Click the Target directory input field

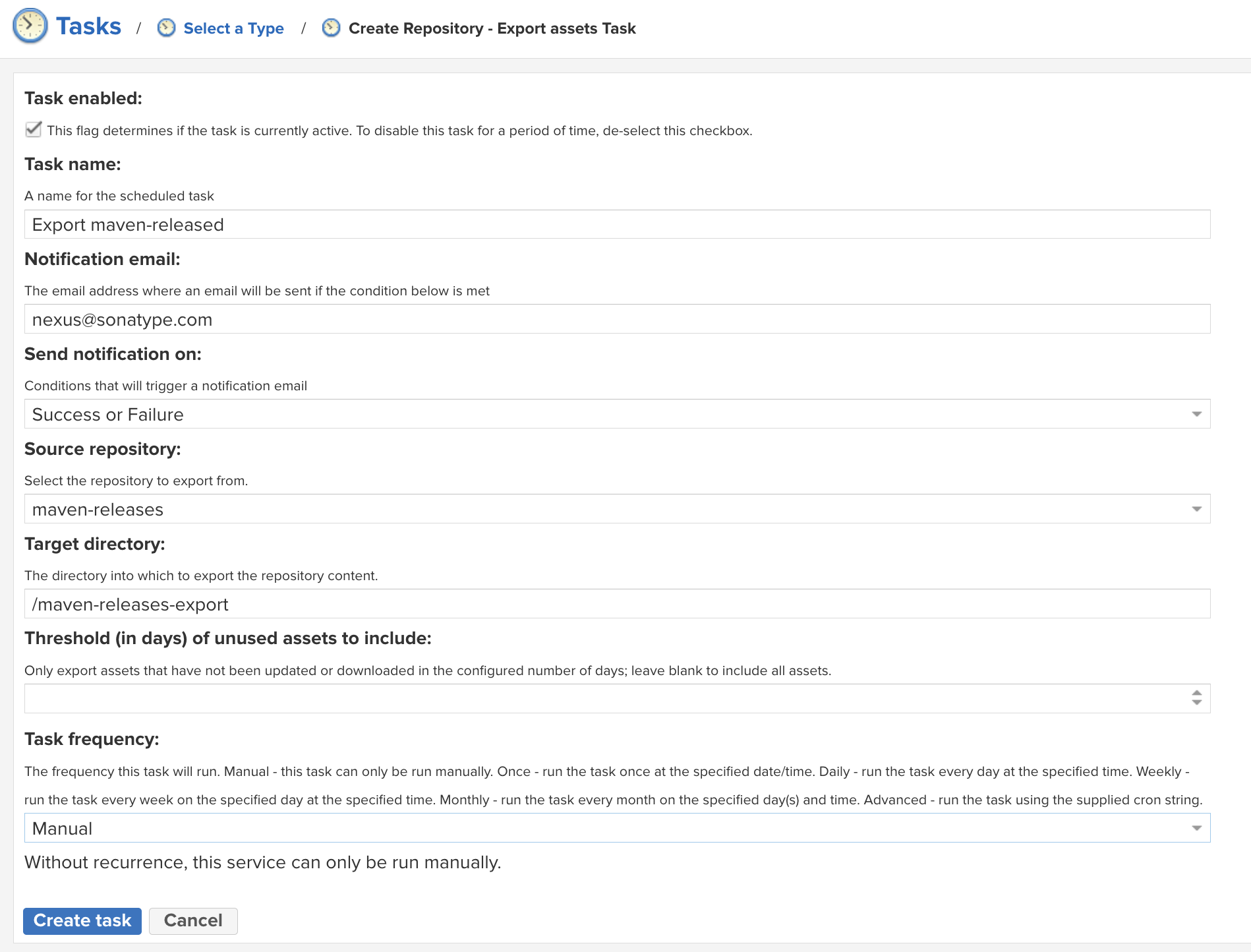point(617,604)
